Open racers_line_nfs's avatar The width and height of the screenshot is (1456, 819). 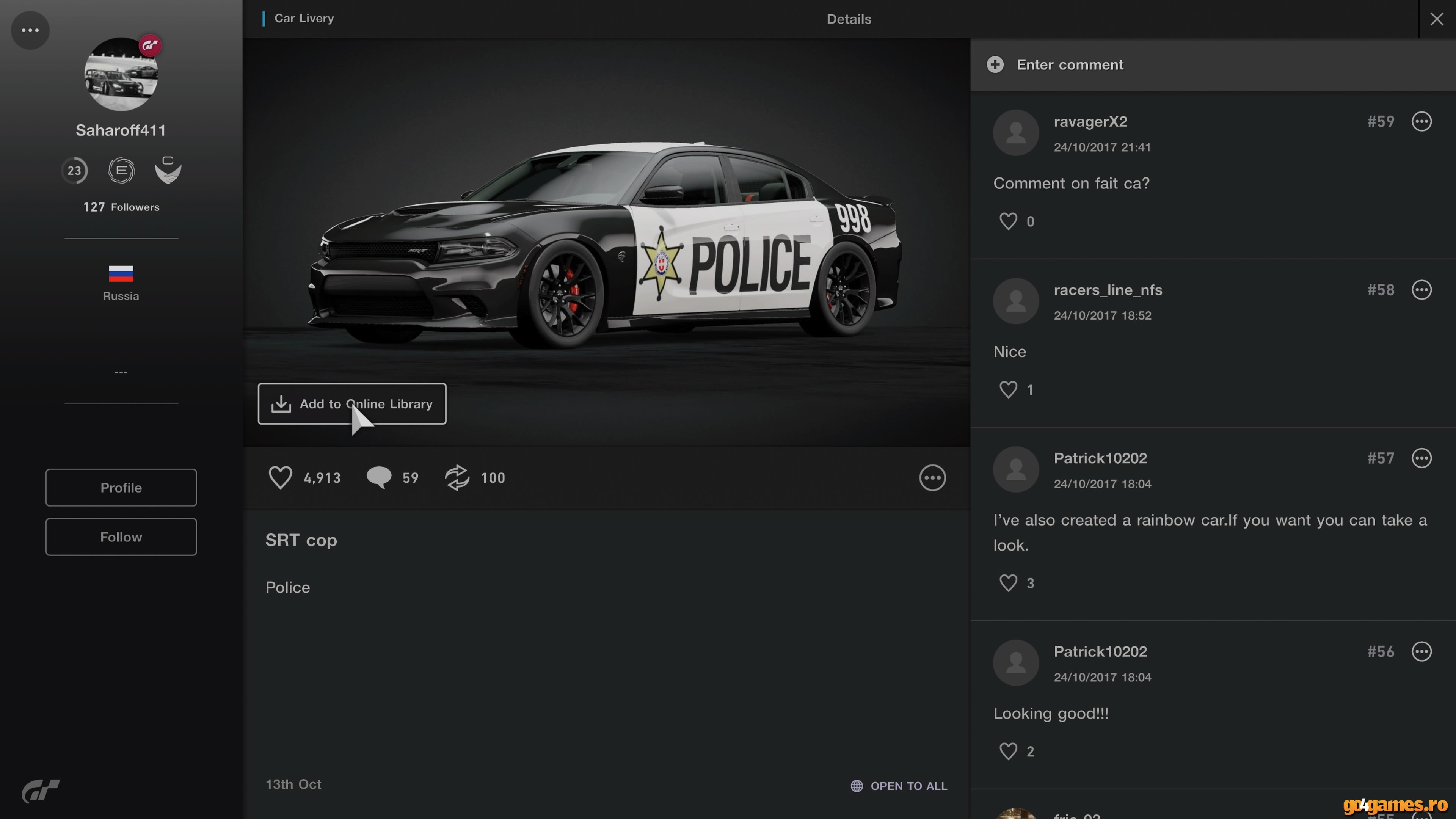(1016, 301)
